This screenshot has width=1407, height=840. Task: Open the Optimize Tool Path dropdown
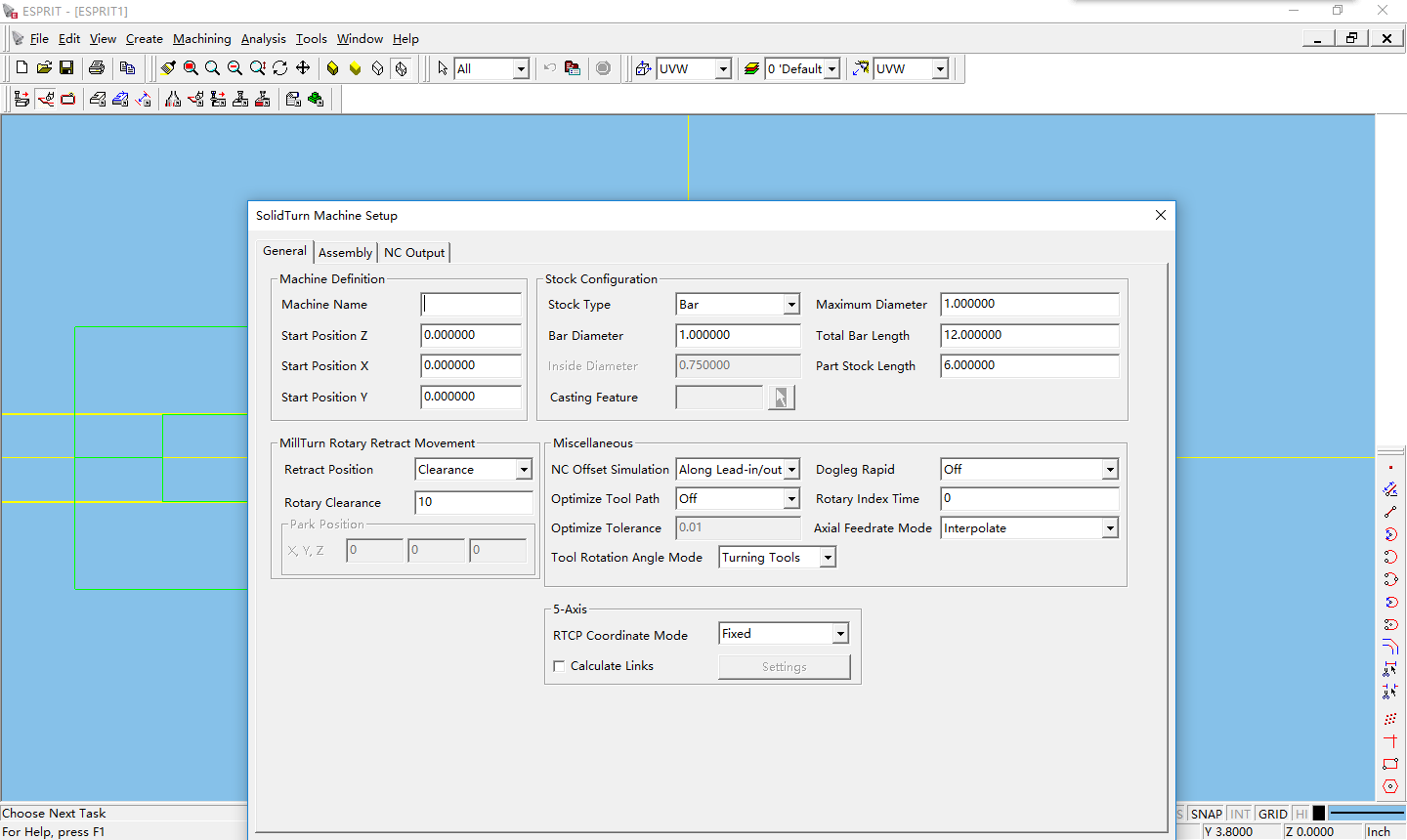point(791,499)
